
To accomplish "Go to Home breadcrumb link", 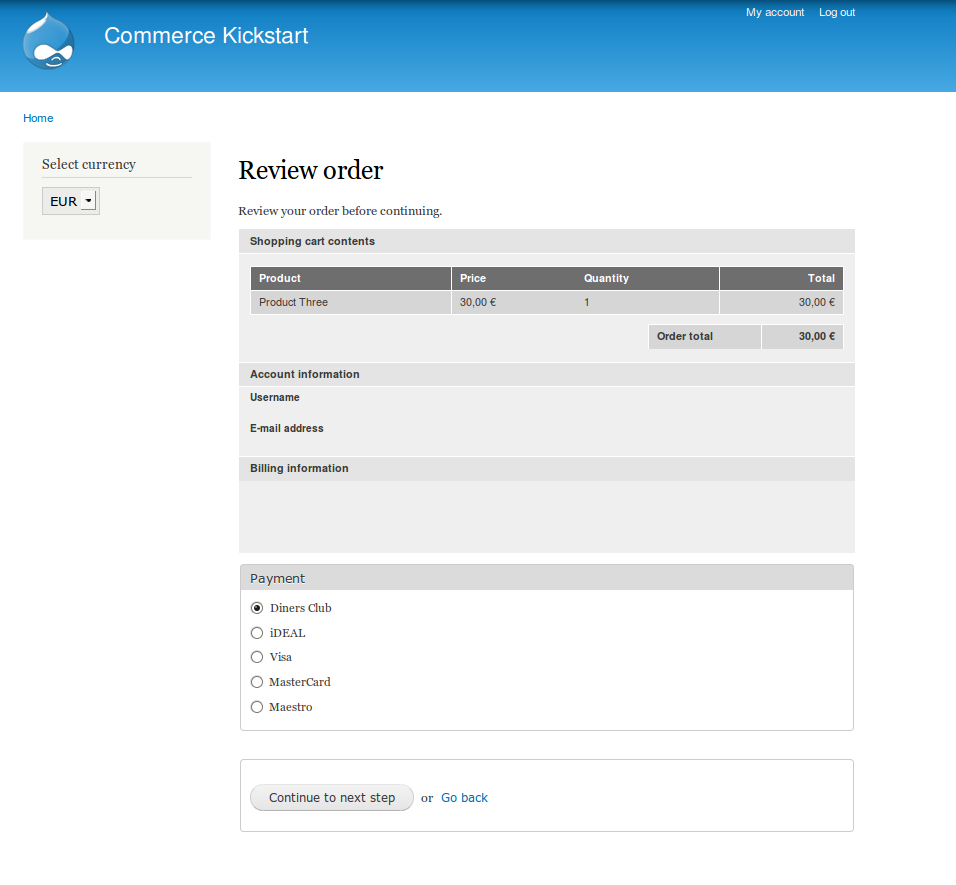I will click(38, 118).
